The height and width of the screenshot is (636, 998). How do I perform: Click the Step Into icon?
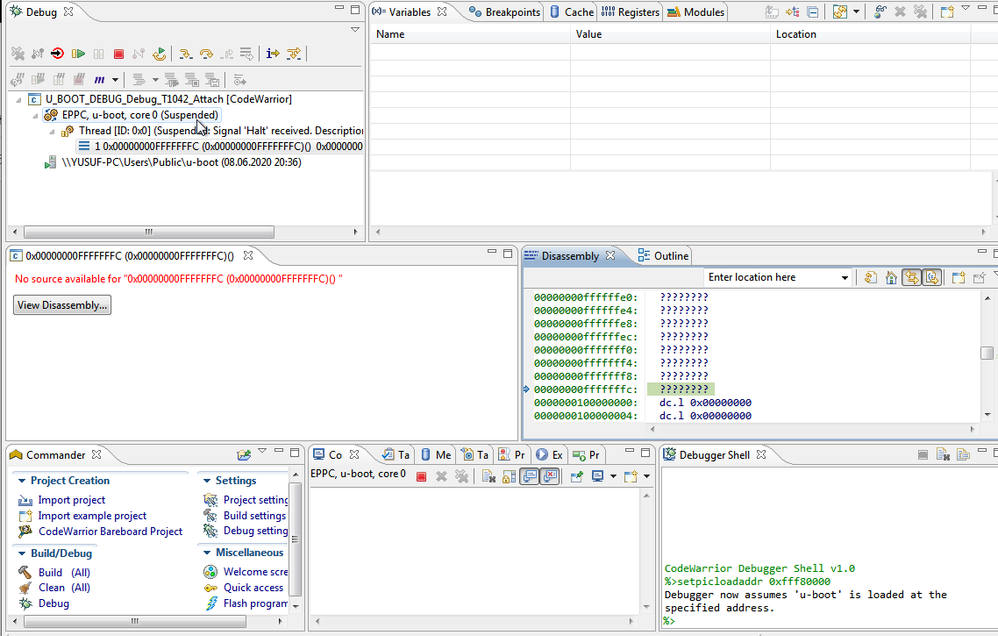(x=186, y=54)
